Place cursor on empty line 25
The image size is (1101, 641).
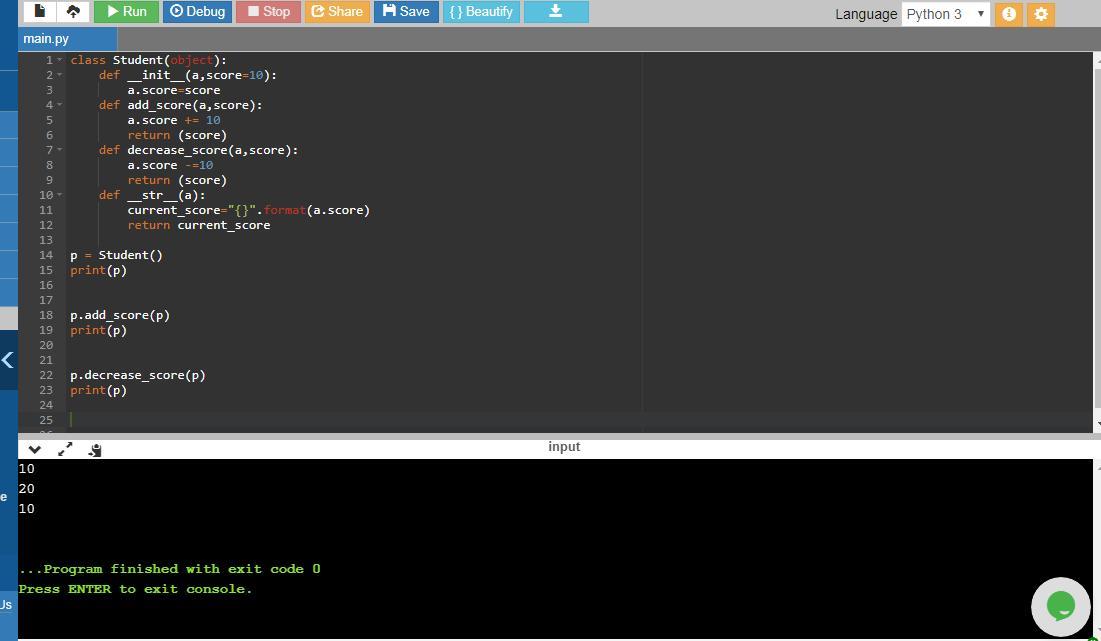tap(579, 420)
